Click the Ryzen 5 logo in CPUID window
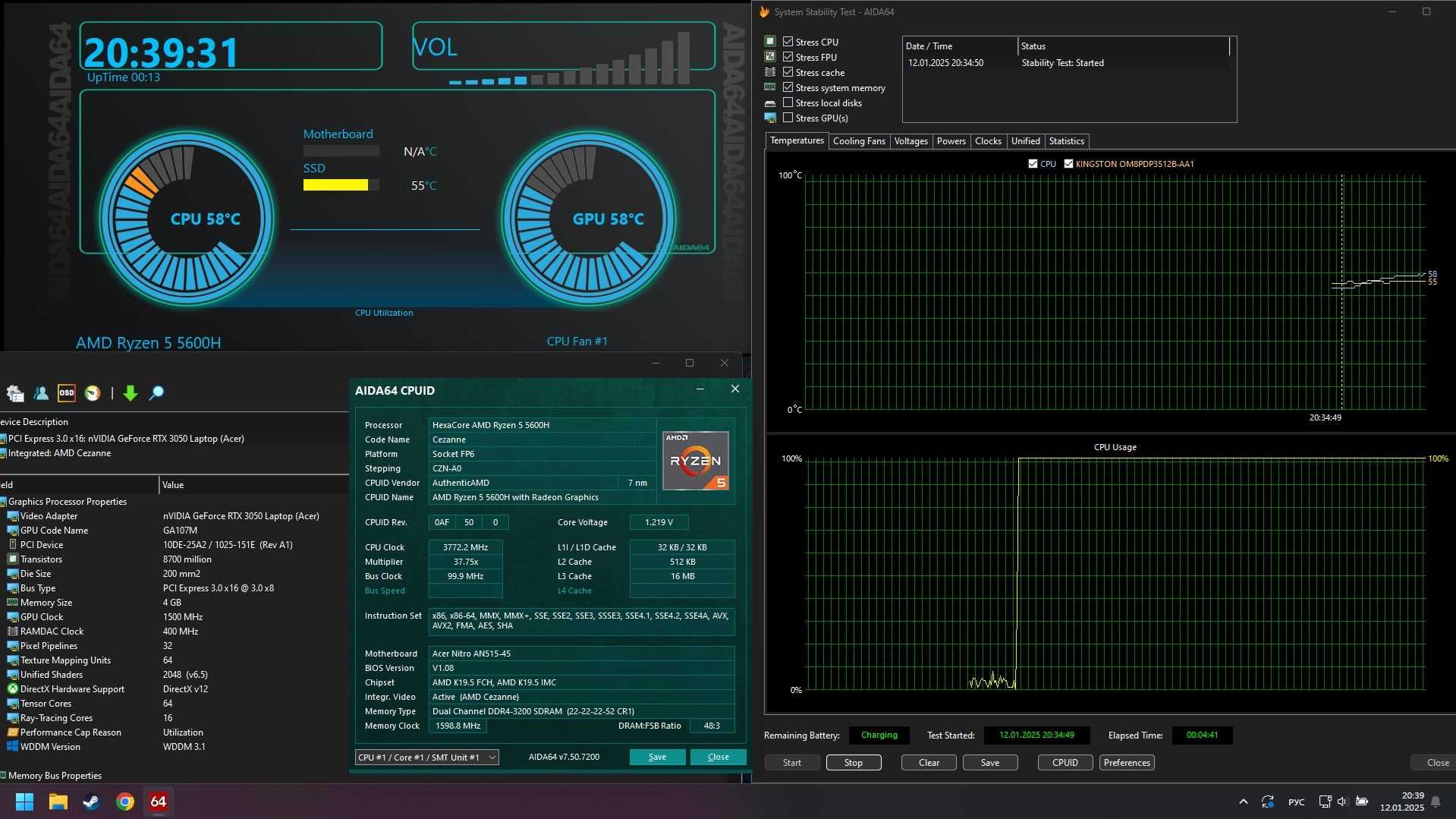Image resolution: width=1456 pixels, height=819 pixels. [x=695, y=460]
